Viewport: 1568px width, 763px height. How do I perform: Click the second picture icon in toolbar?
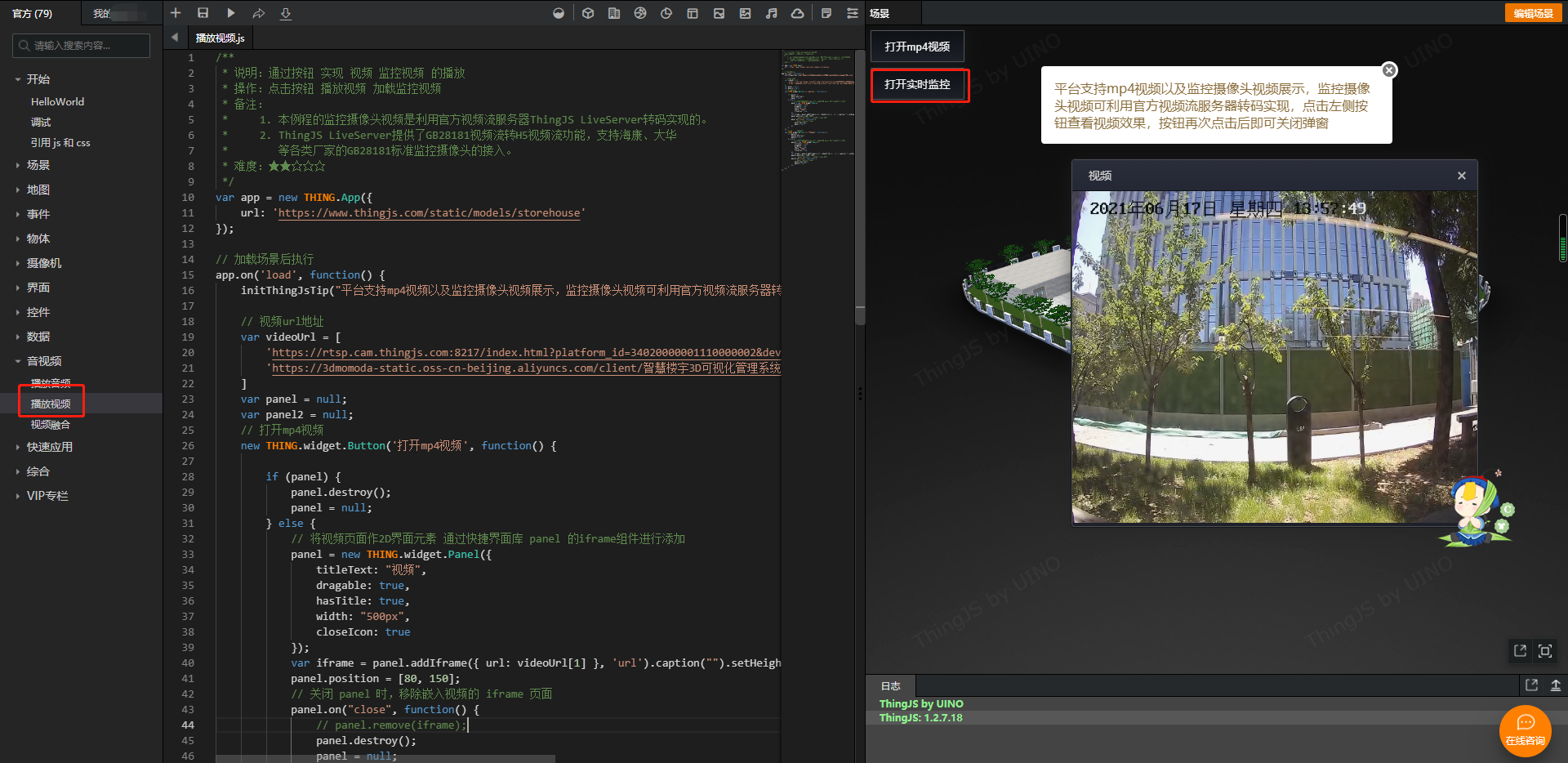tap(745, 13)
